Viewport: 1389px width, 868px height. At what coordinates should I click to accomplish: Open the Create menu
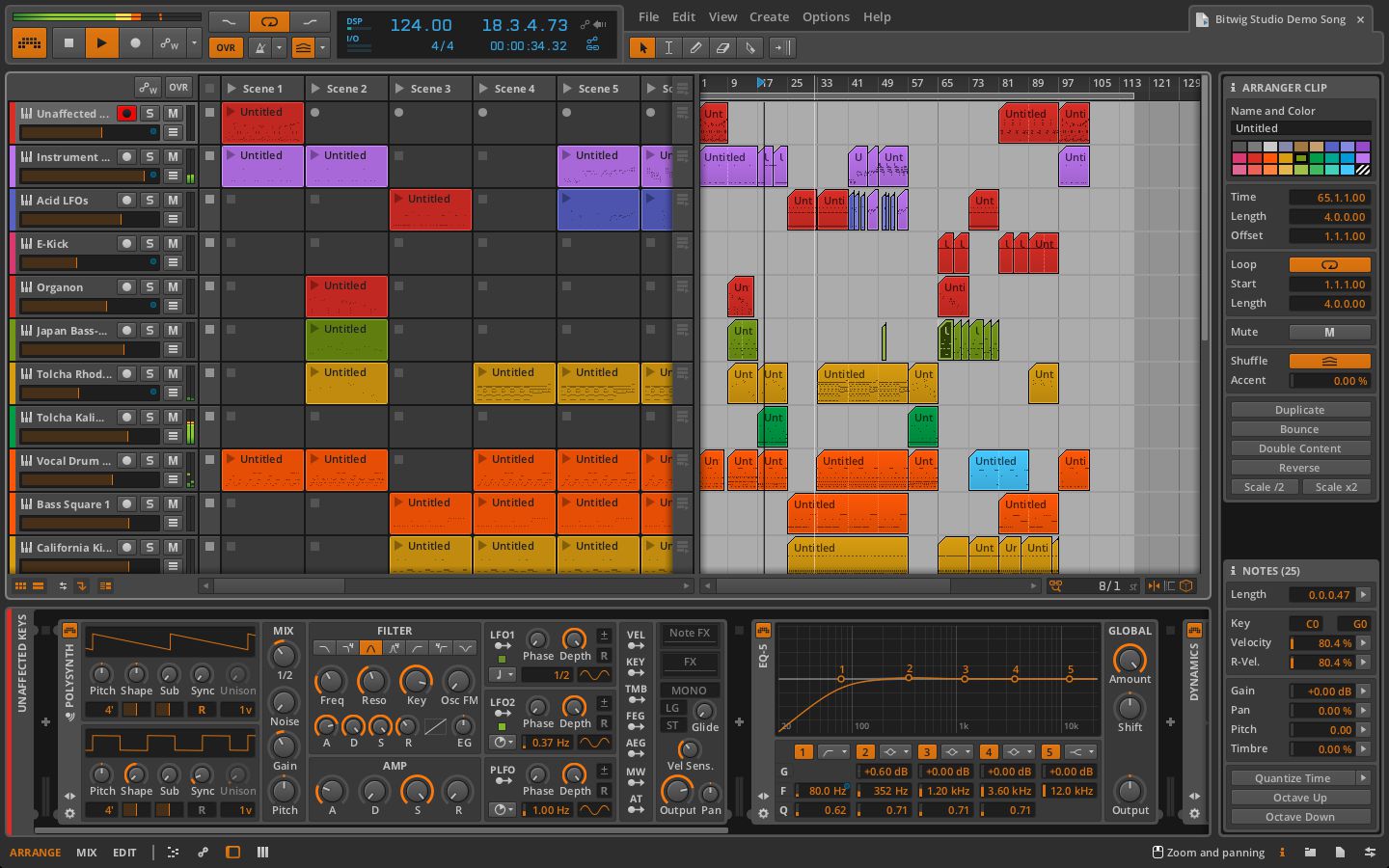[x=769, y=16]
